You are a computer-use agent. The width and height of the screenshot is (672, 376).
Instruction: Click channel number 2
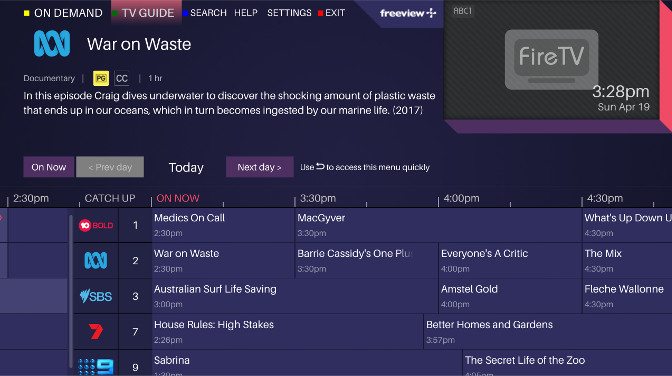[135, 261]
